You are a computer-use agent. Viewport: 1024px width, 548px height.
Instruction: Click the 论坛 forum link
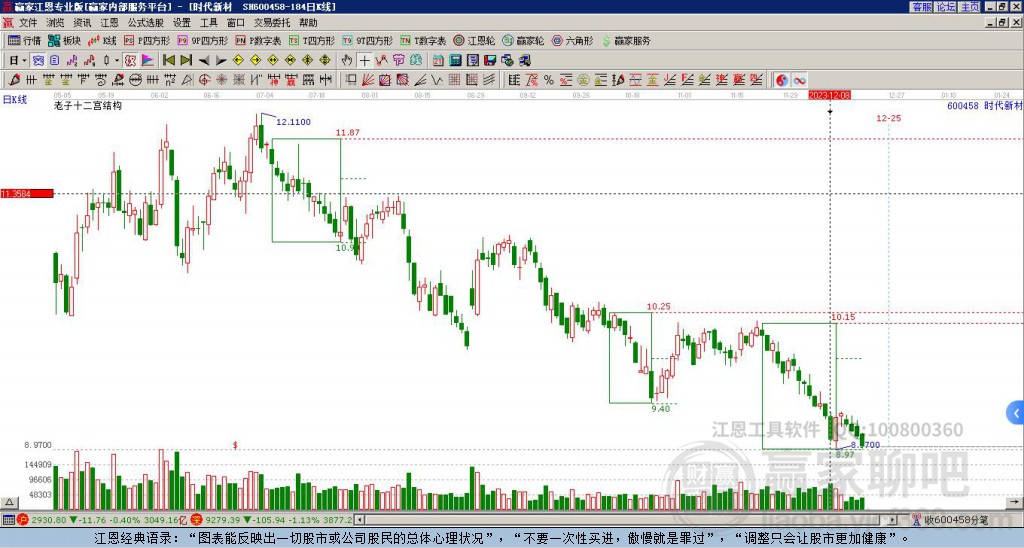[x=946, y=7]
